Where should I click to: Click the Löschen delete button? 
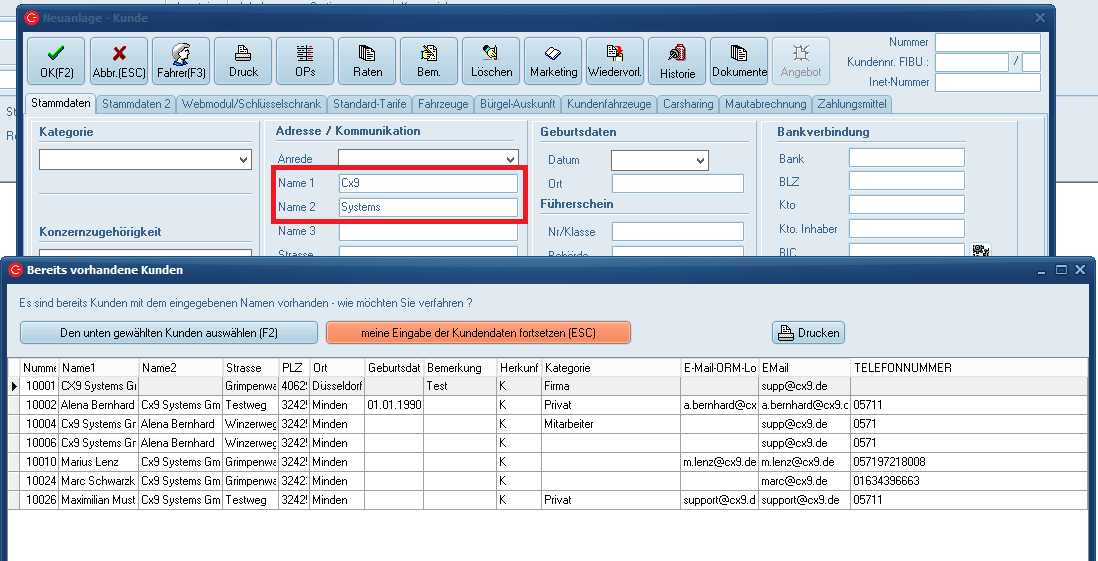coord(491,61)
